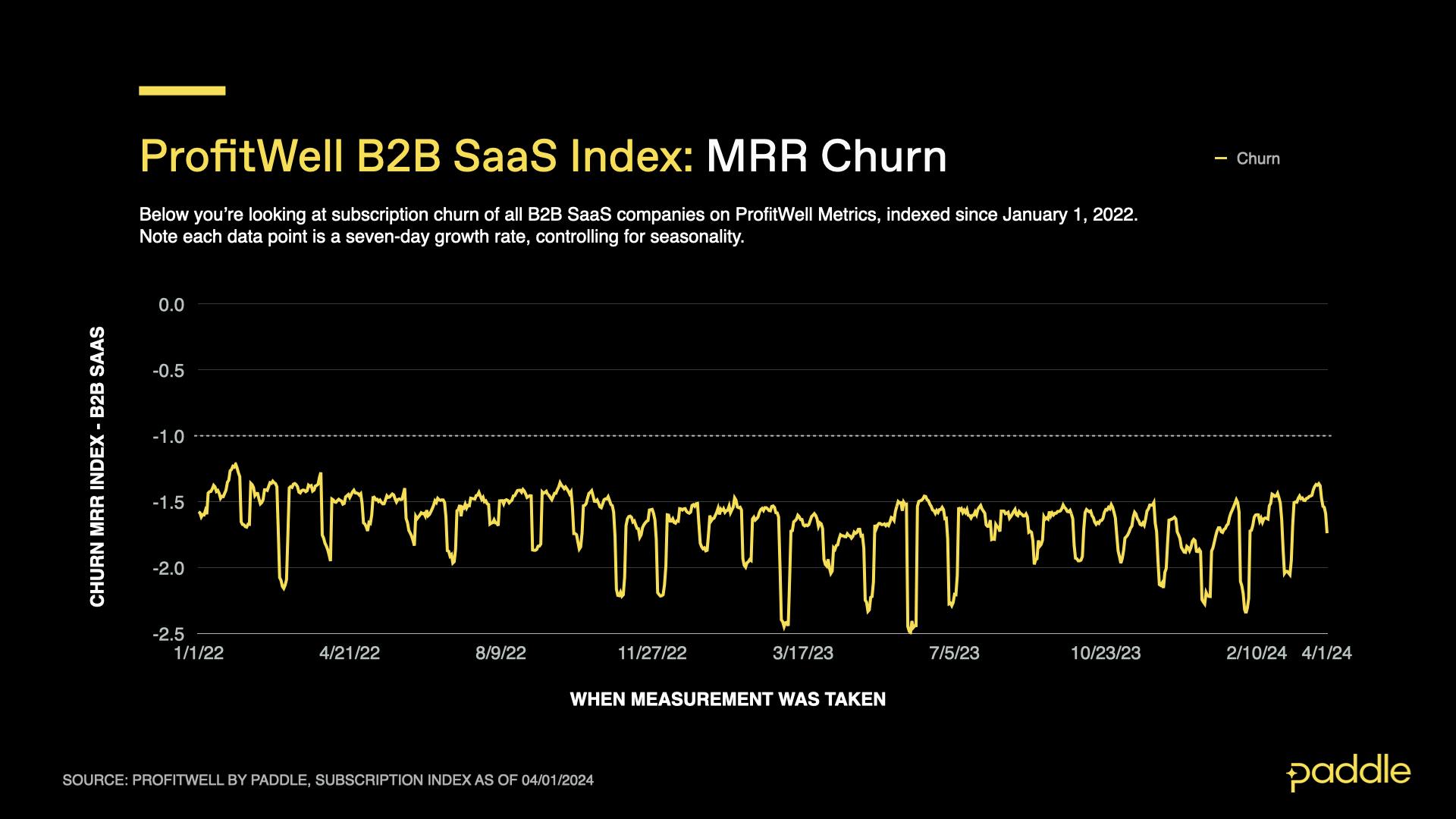The height and width of the screenshot is (819, 1456).
Task: Select the yellow dash icon beside Churn legend
Action: (x=1222, y=158)
